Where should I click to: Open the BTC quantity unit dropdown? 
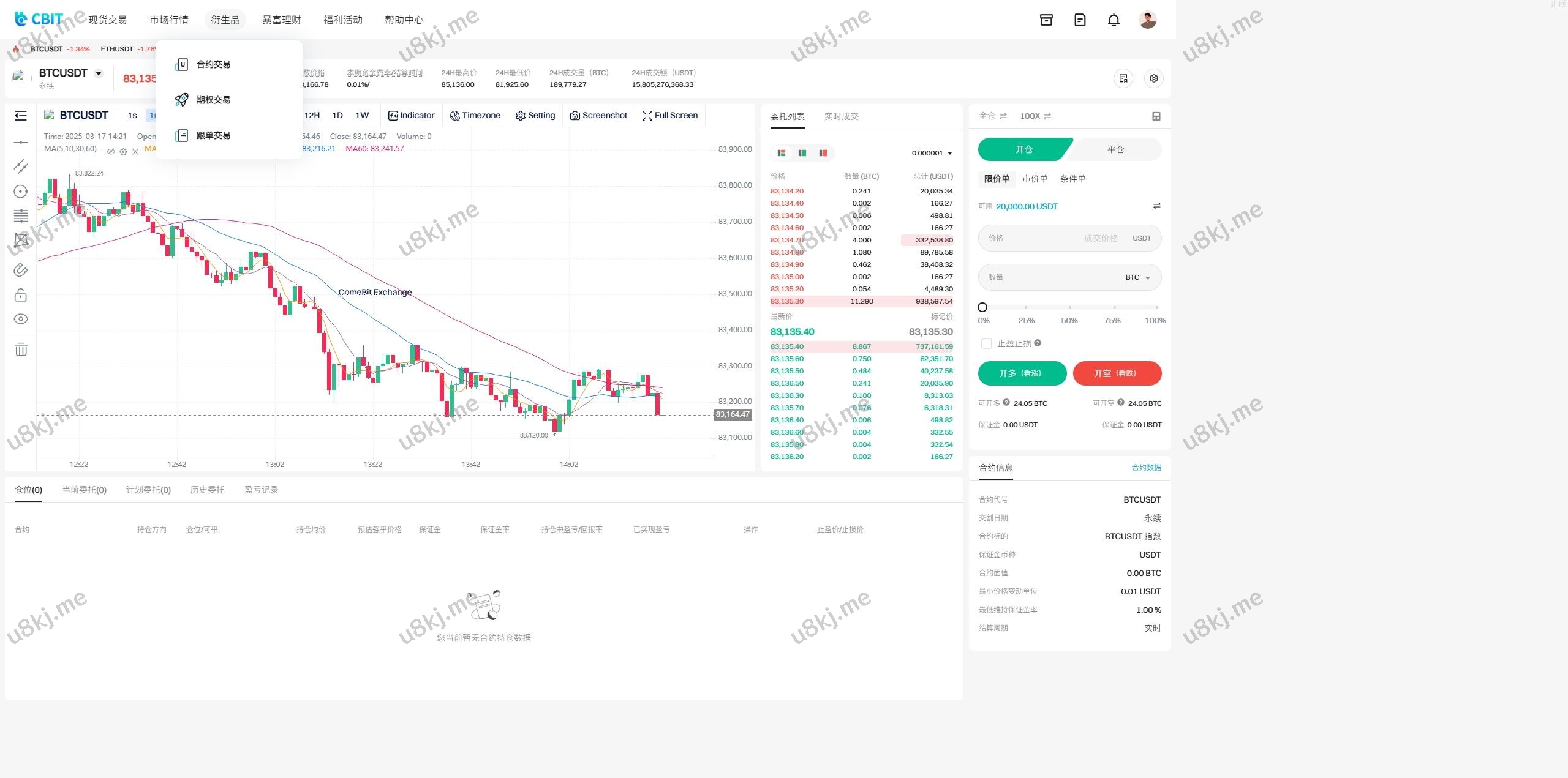[1137, 278]
